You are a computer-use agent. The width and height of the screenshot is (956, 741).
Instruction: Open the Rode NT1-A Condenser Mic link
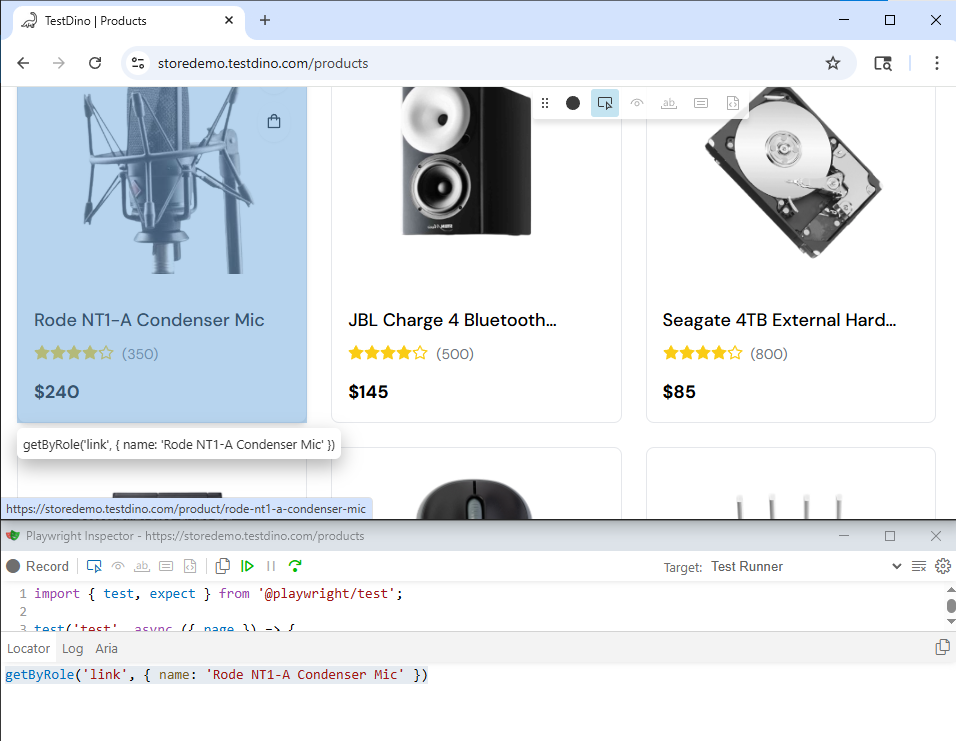(149, 320)
